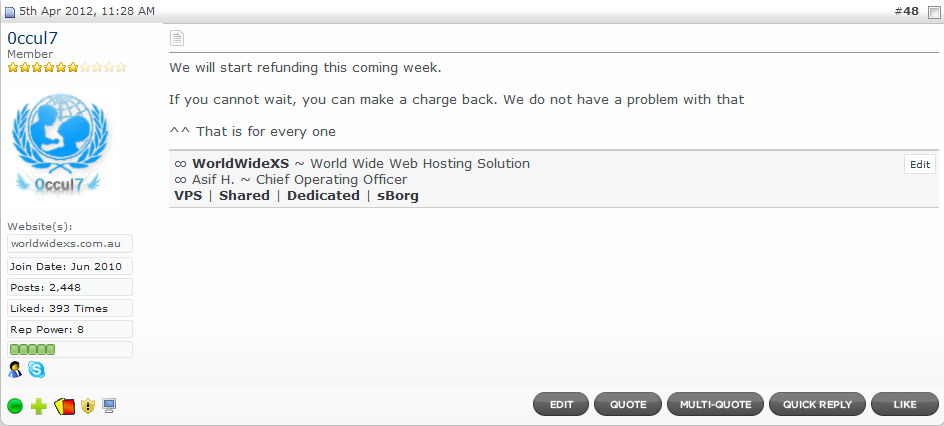Click the EDIT post button

561,404
